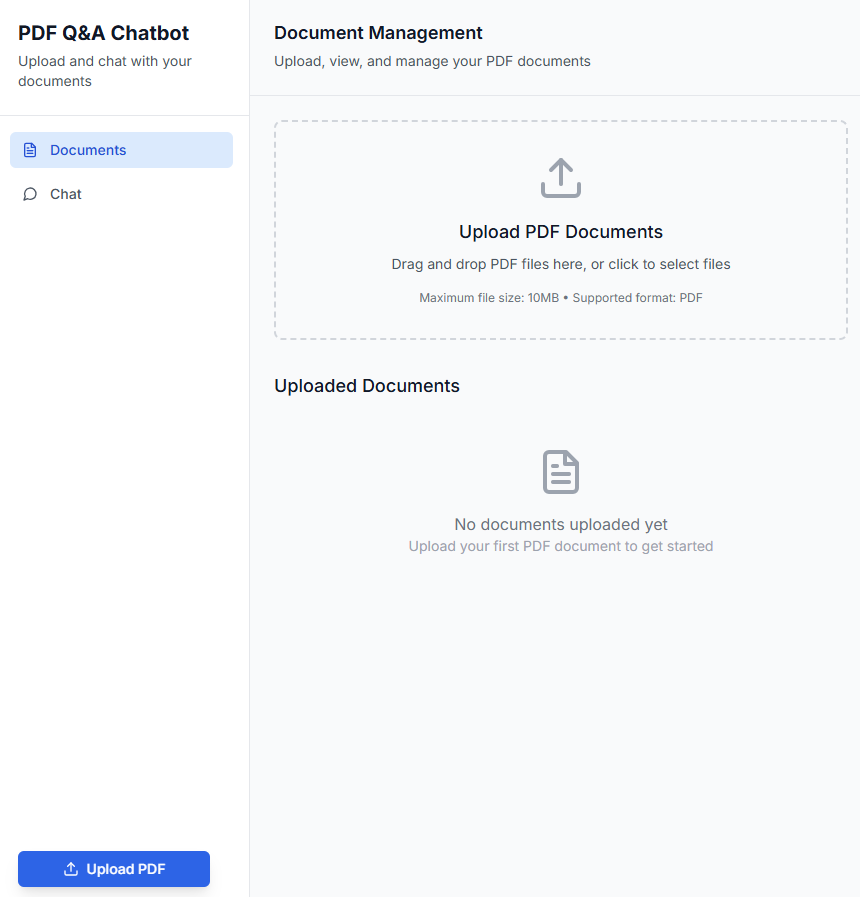The width and height of the screenshot is (860, 897).
Task: Click the 'Document Management' page heading
Action: [x=378, y=33]
